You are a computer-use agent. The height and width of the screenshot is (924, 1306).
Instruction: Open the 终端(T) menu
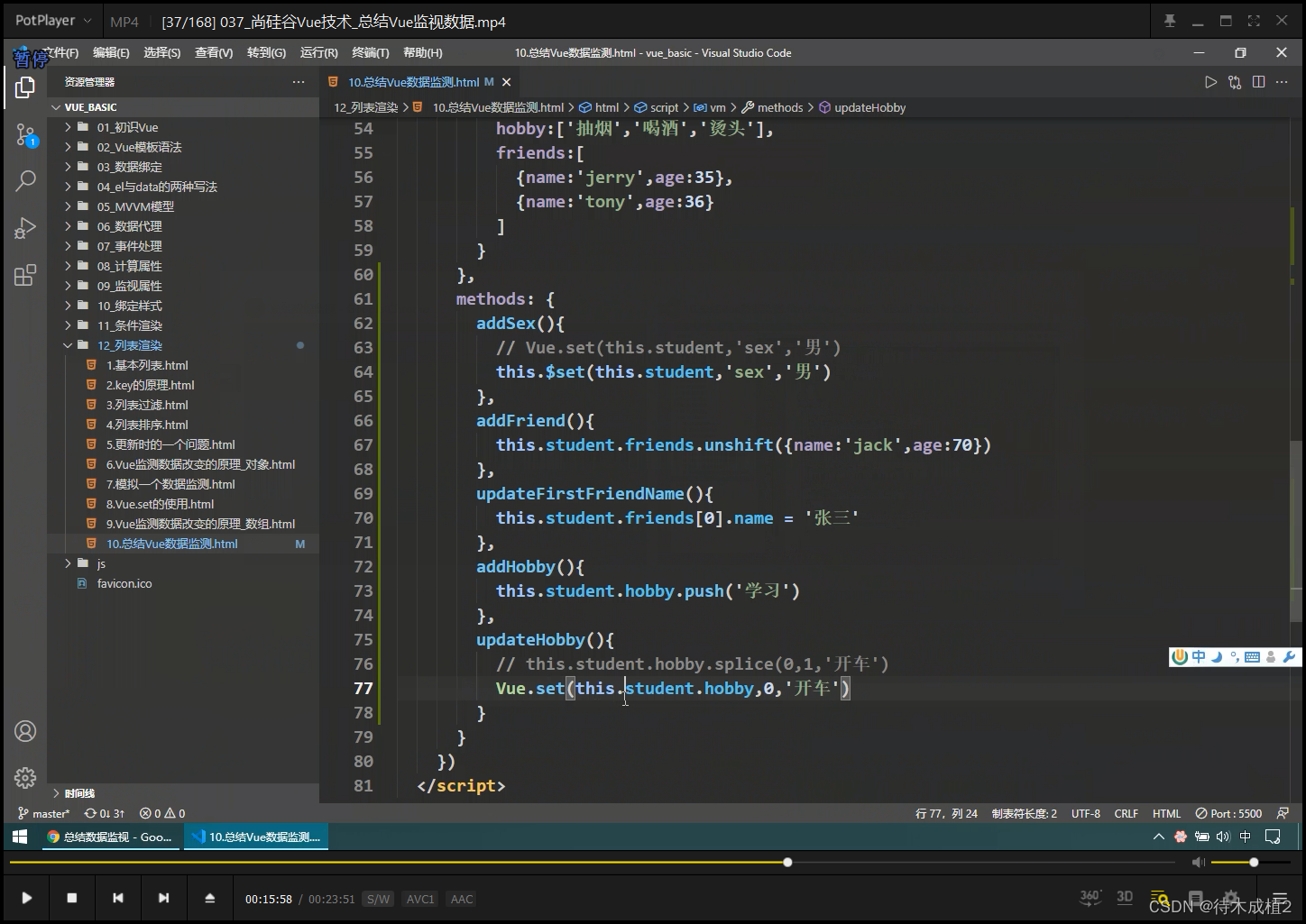(x=371, y=53)
